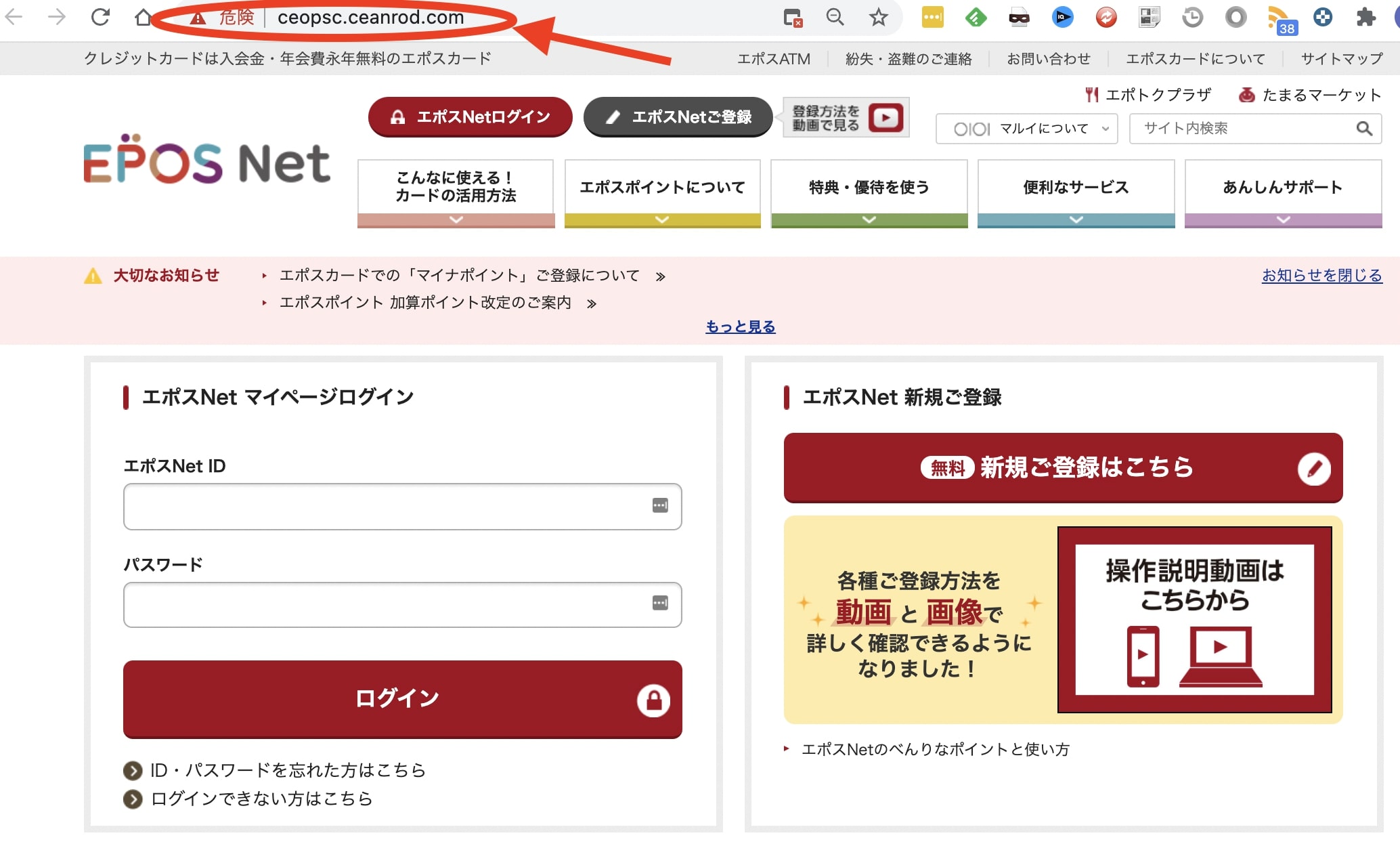Viewport: 1400px width, 844px height.
Task: Click the site search magnifier icon
Action: [x=1364, y=129]
